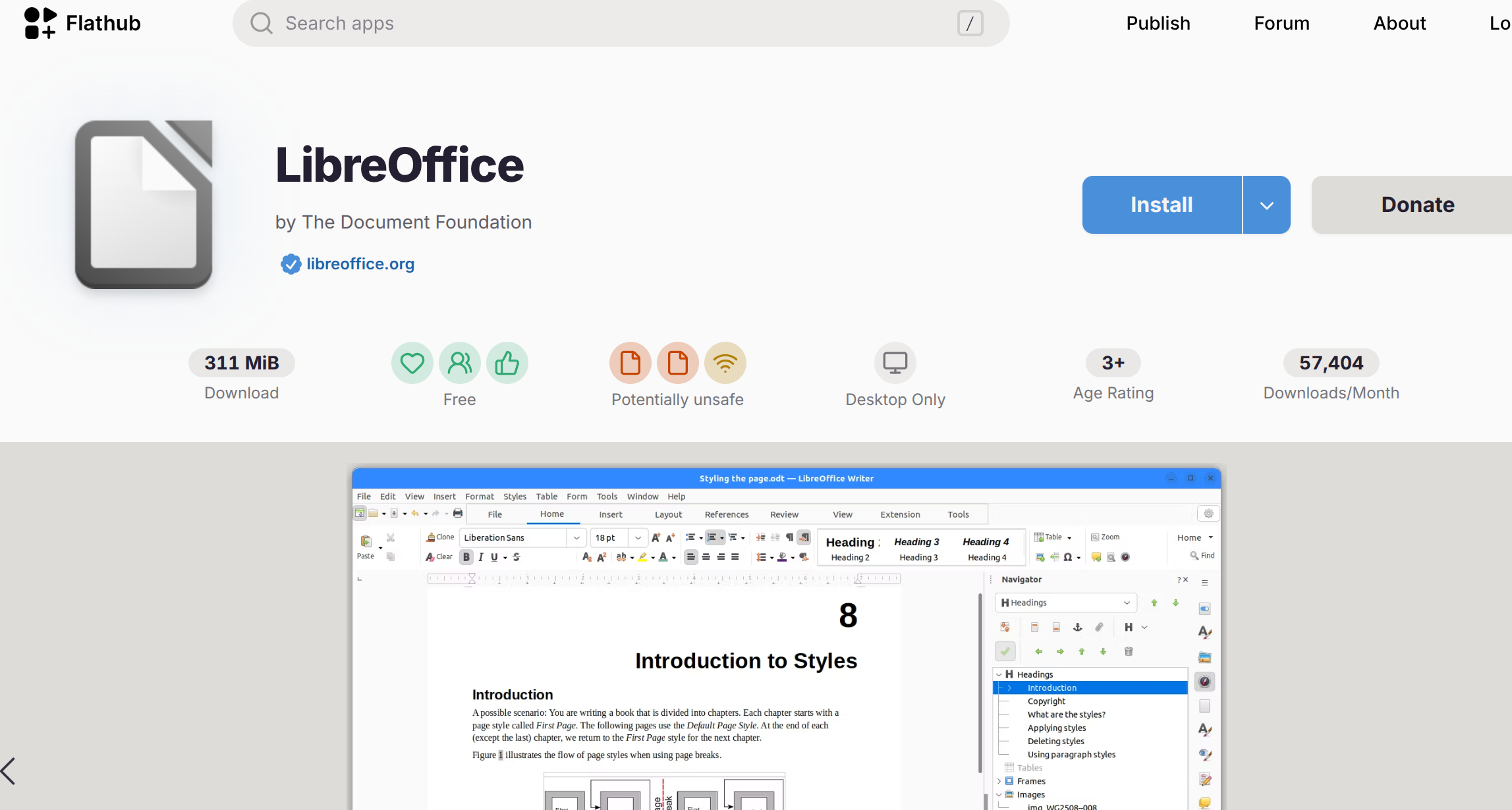Click the yellow network wifi safety icon
The height and width of the screenshot is (810, 1512).
coord(725,363)
